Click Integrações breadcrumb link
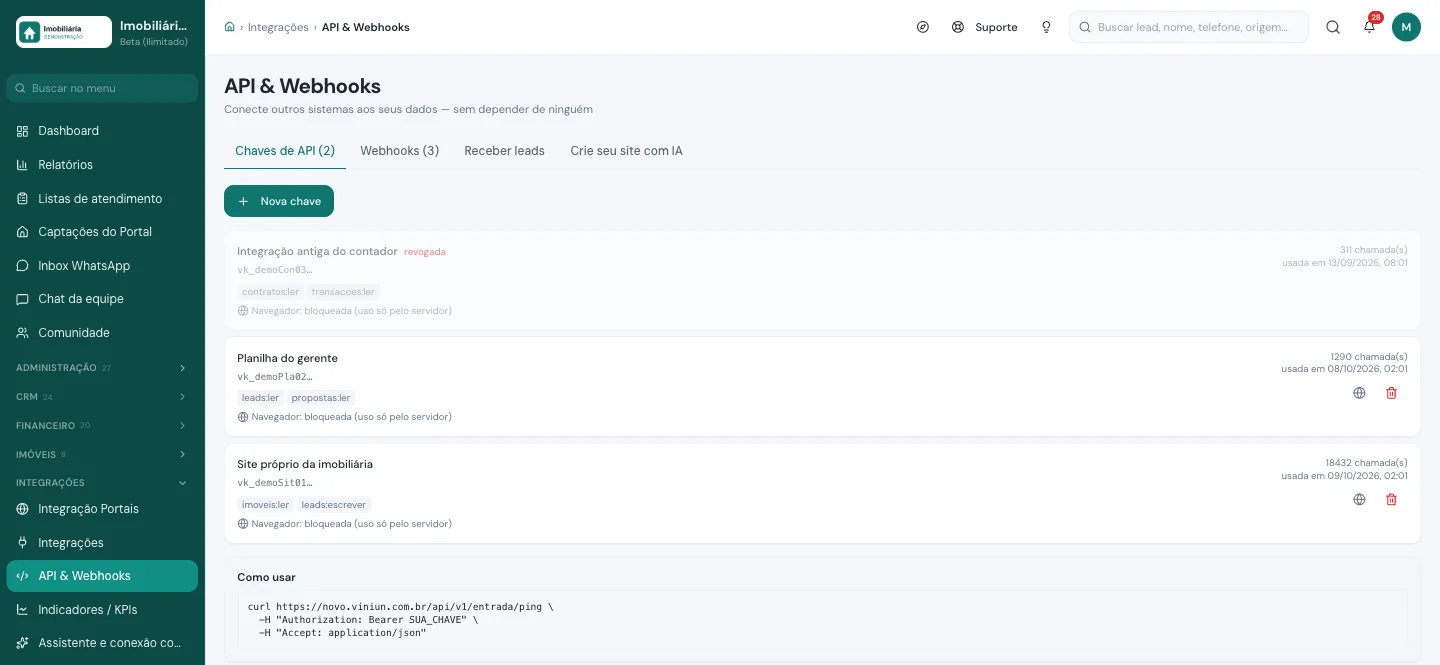The height and width of the screenshot is (665, 1440). pos(278,27)
